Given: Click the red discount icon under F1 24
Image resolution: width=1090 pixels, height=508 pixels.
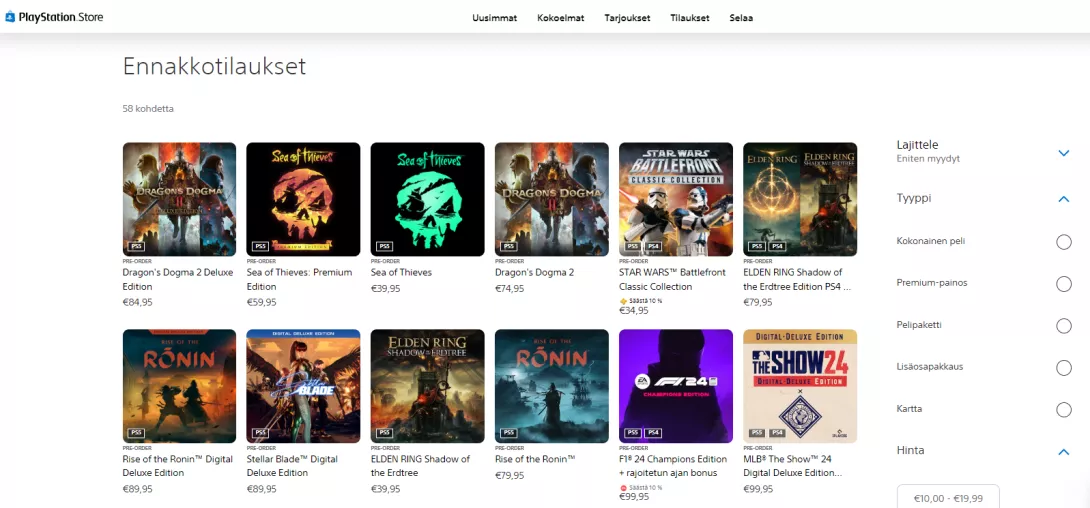Looking at the screenshot, I should coord(624,488).
